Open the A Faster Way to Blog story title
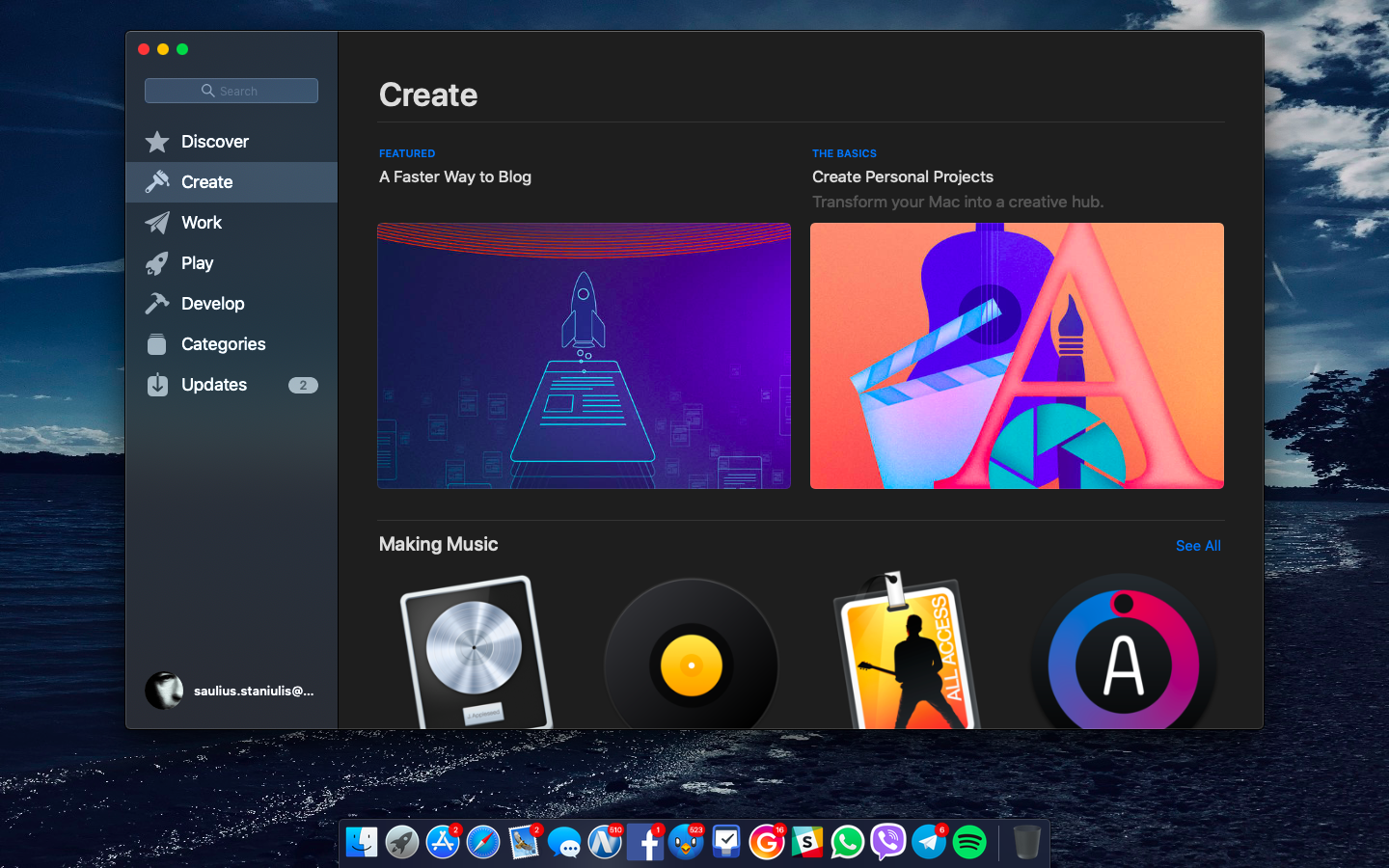 pyautogui.click(x=455, y=176)
